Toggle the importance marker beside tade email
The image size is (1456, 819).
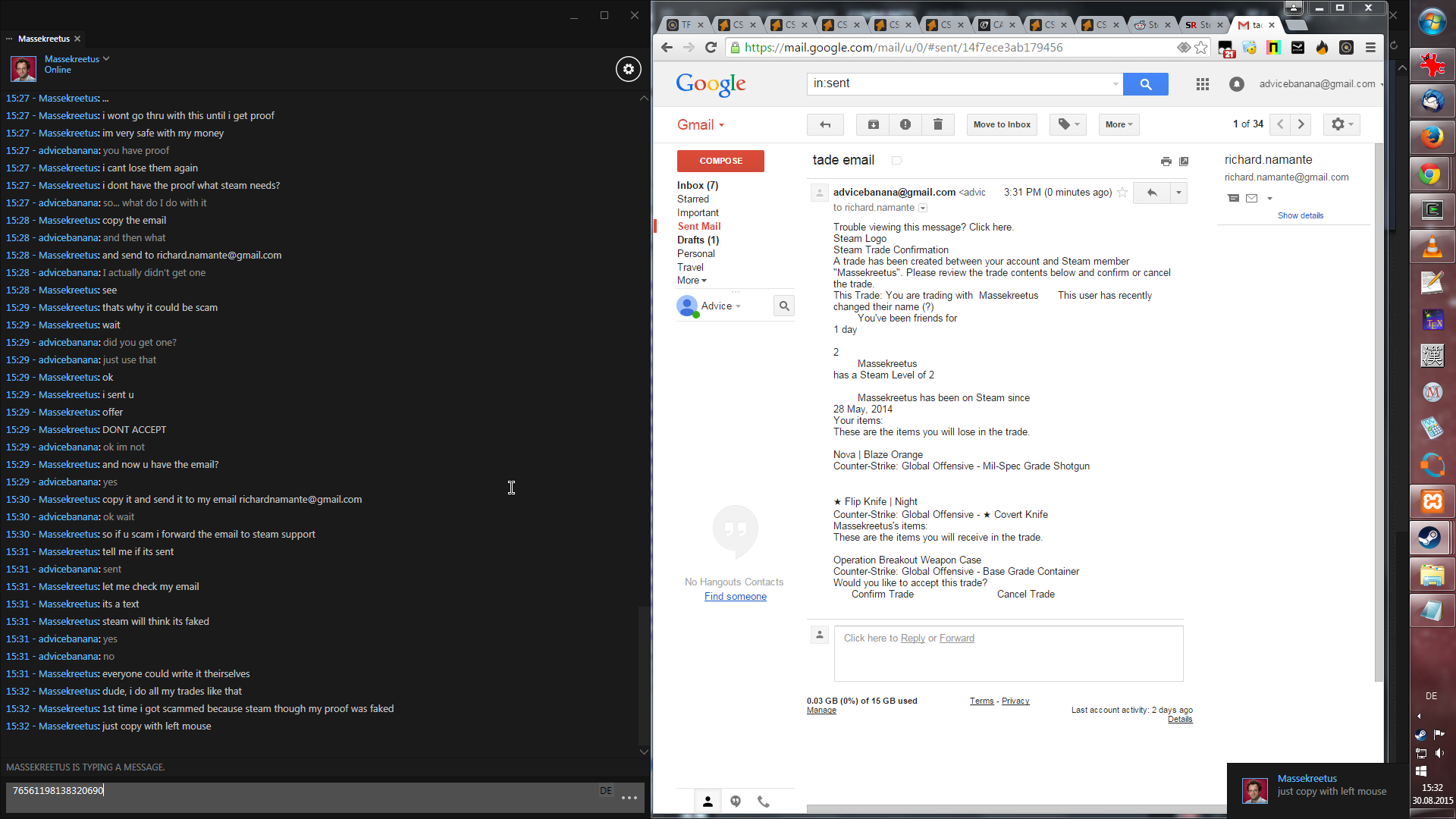[896, 161]
